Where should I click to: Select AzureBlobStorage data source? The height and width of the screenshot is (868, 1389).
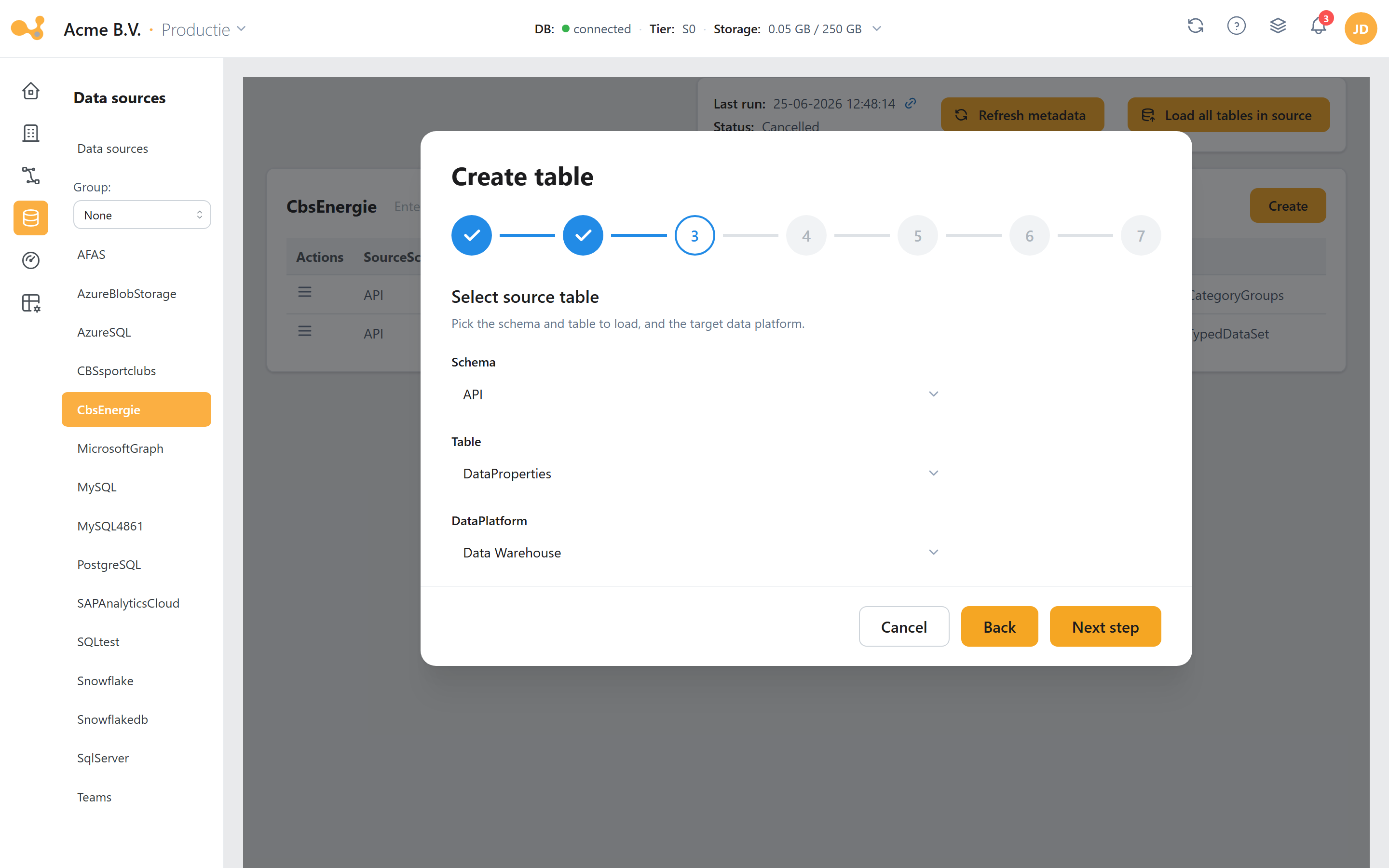tap(136, 293)
